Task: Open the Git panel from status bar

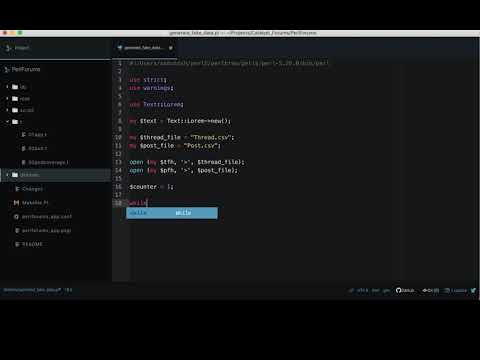Action: tap(431, 290)
